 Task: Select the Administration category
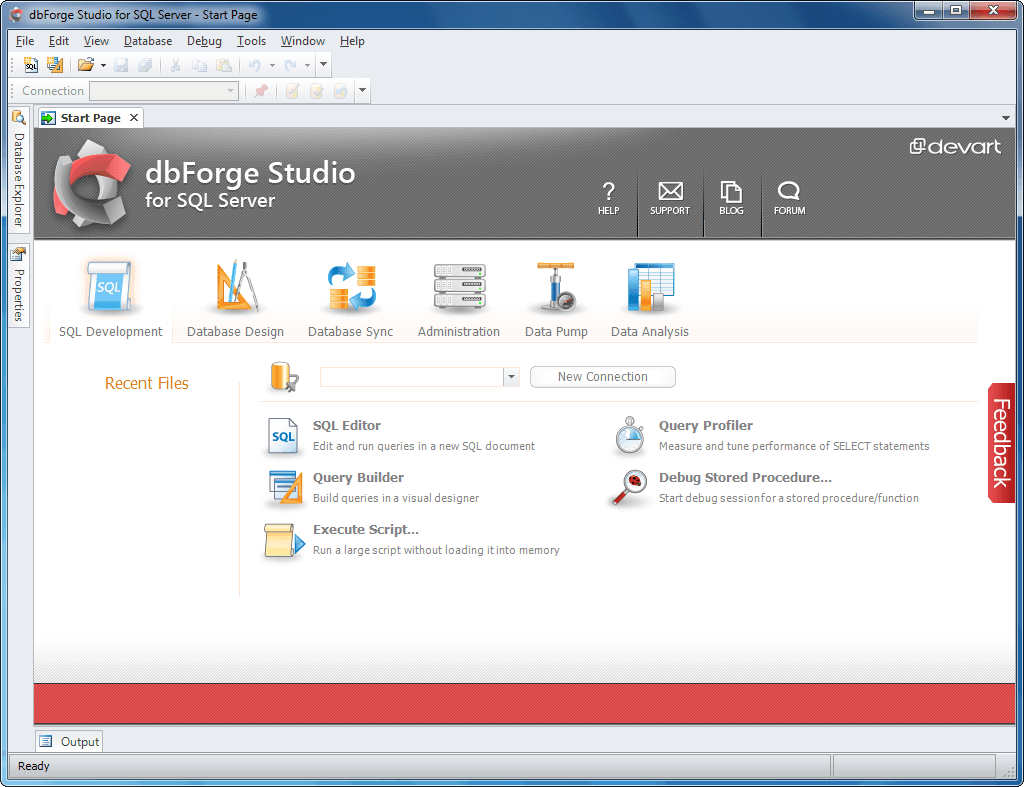[x=459, y=299]
